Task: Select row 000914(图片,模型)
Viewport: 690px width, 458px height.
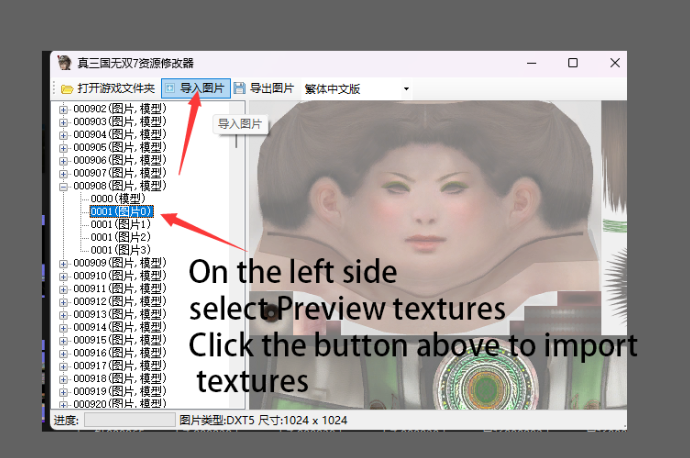Action: point(120,327)
